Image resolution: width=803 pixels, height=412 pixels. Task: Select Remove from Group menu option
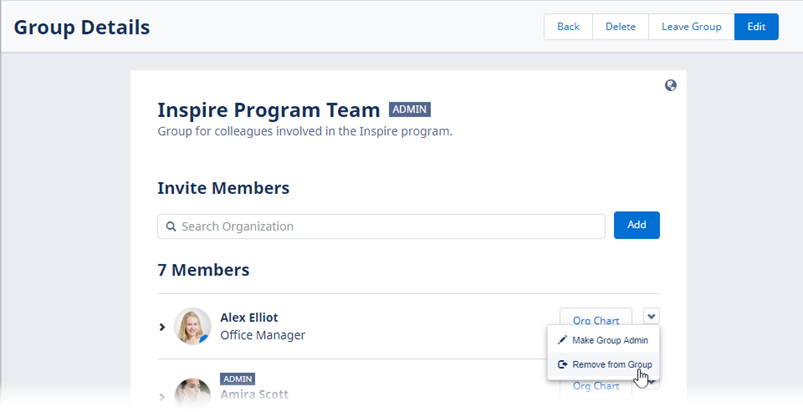tap(611, 365)
